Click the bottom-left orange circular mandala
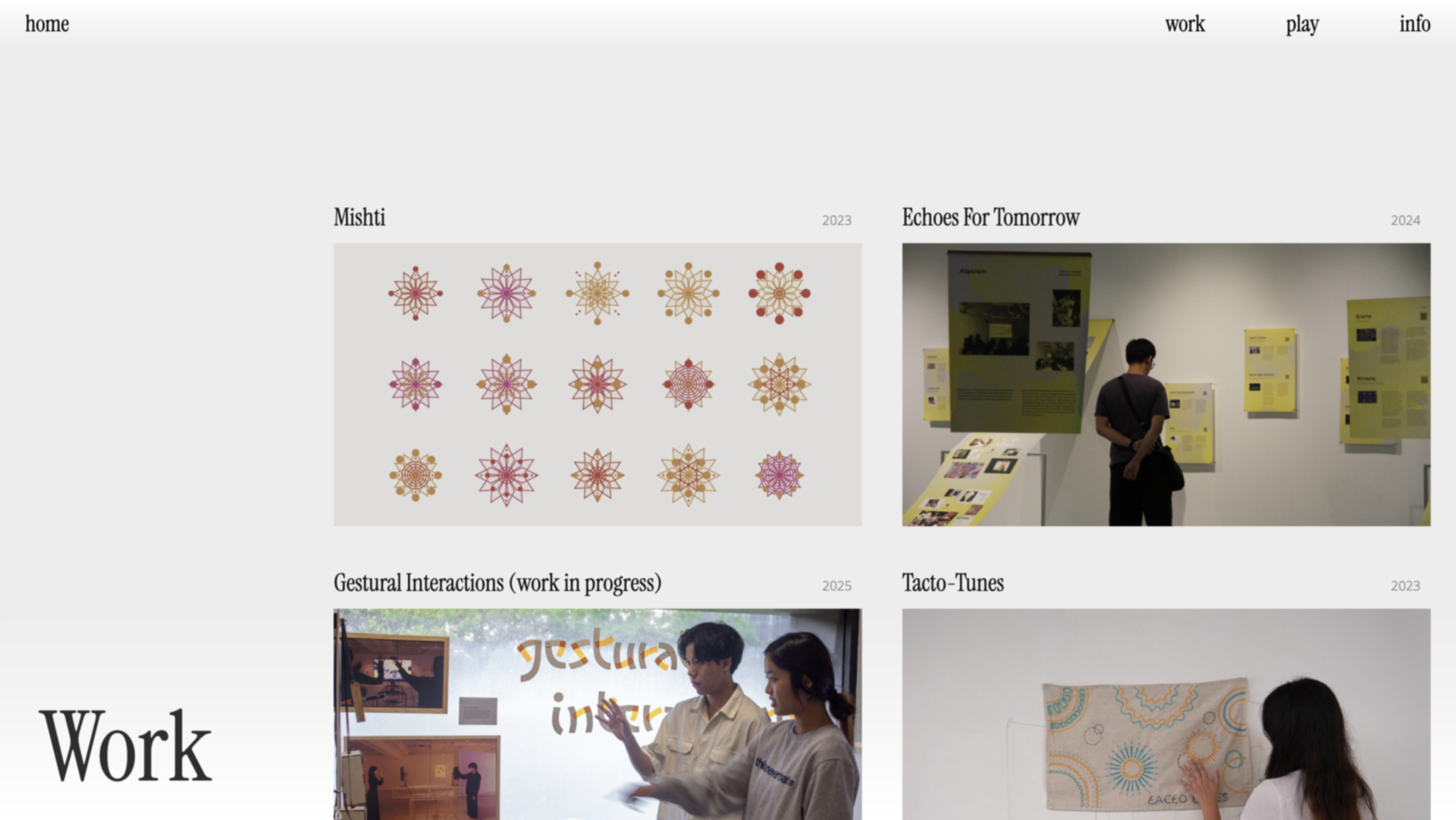1456x820 pixels. 416,475
